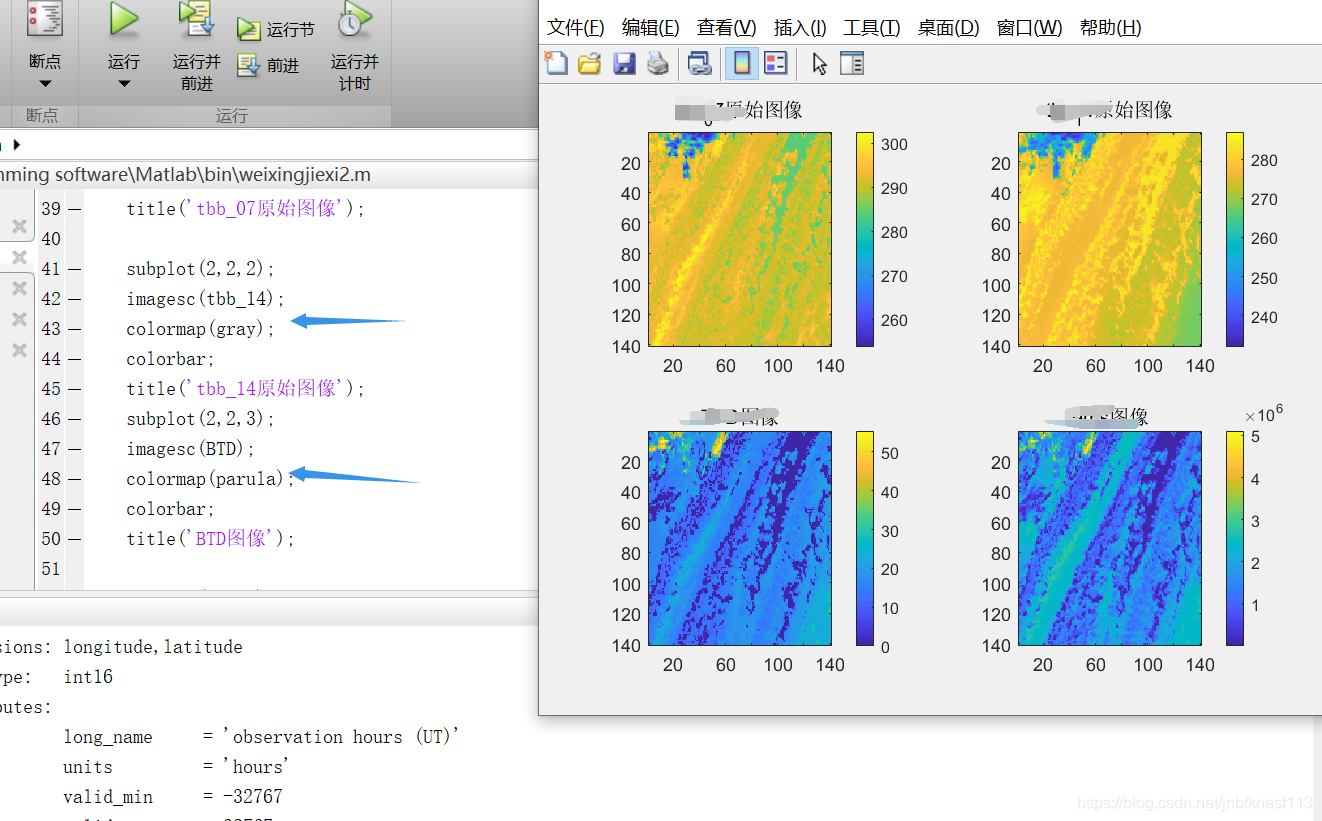Screen dimensions: 1322x821
Task: Create a new figure with the new-document icon
Action: (x=556, y=62)
